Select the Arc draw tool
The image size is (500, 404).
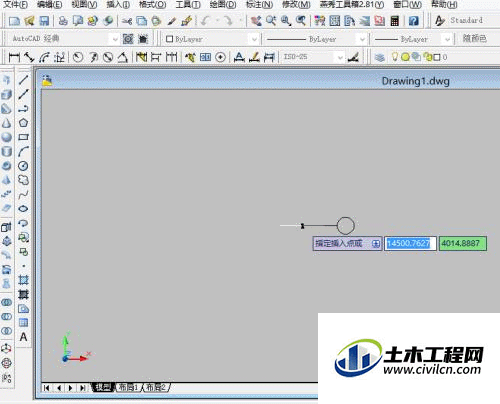coord(23,151)
